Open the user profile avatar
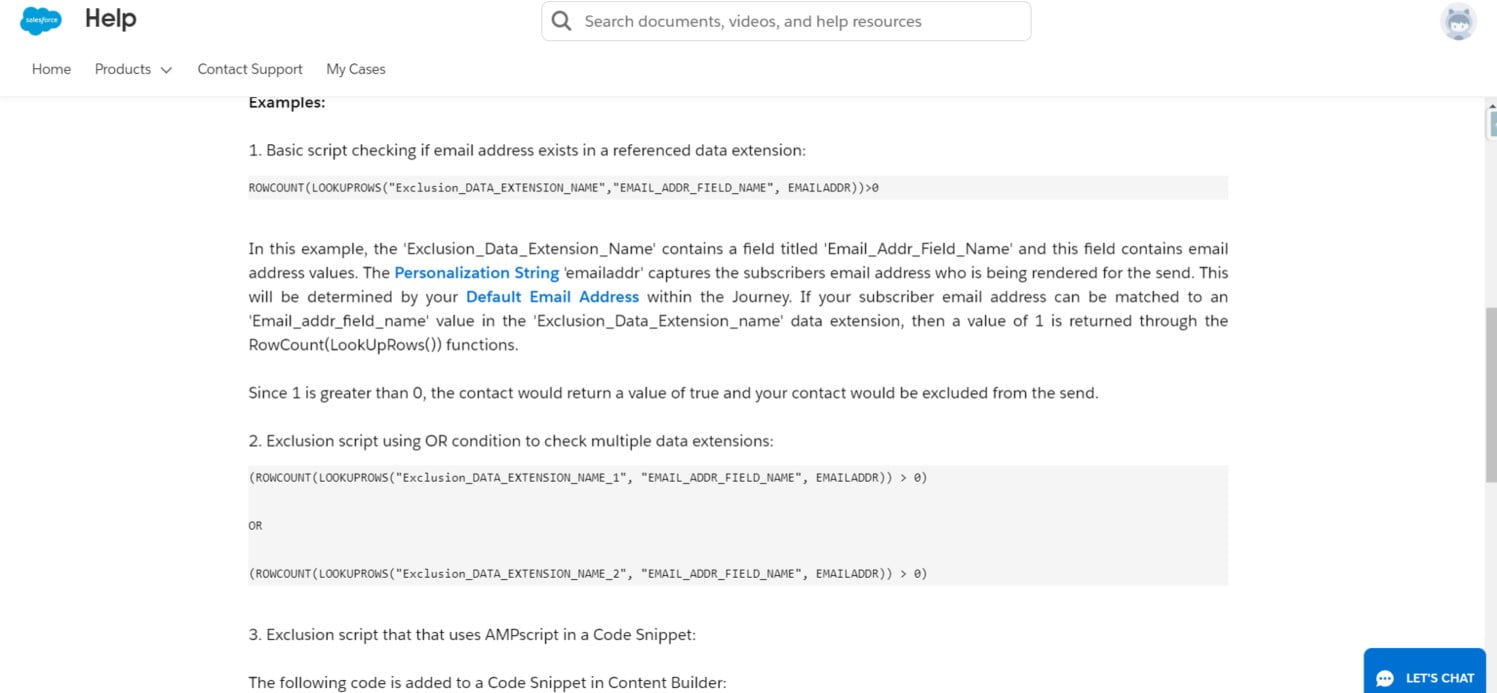 tap(1458, 21)
